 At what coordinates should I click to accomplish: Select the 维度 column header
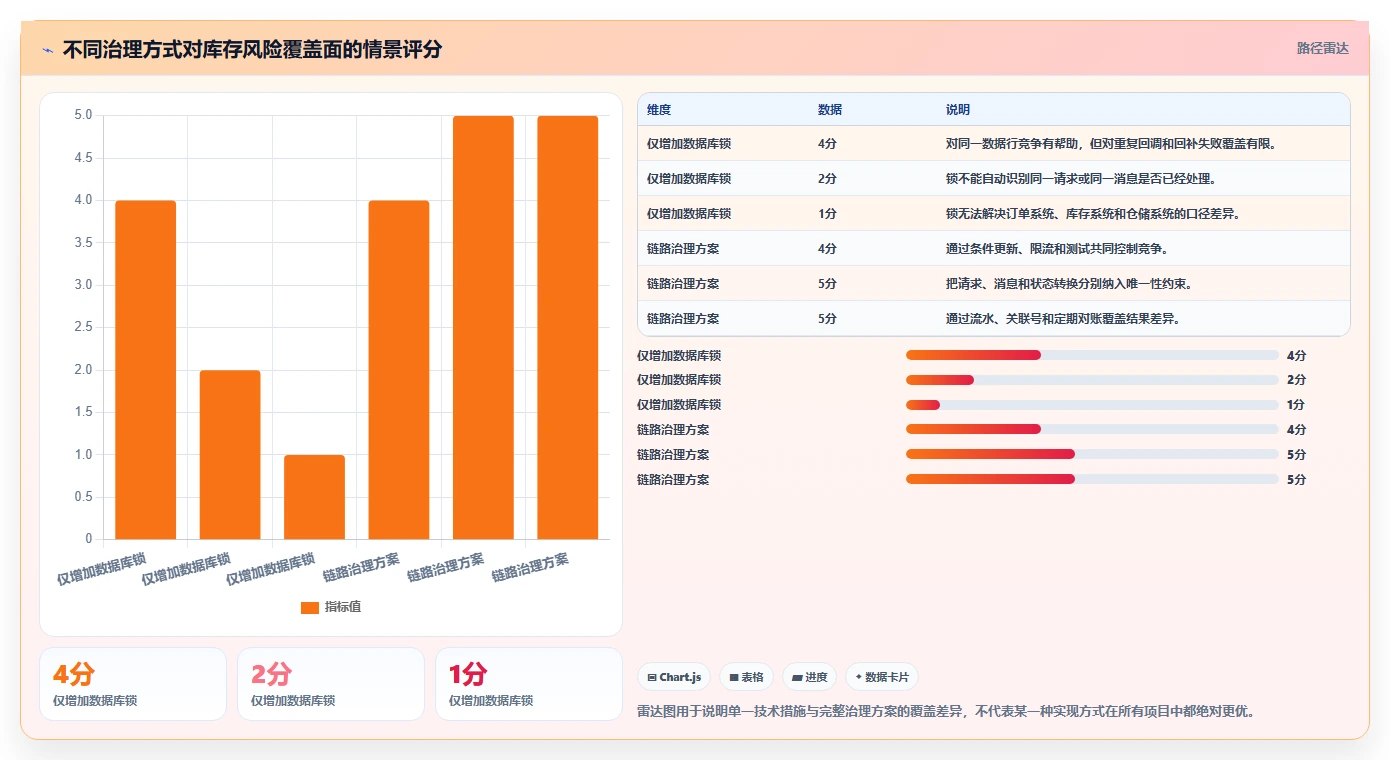pos(659,109)
